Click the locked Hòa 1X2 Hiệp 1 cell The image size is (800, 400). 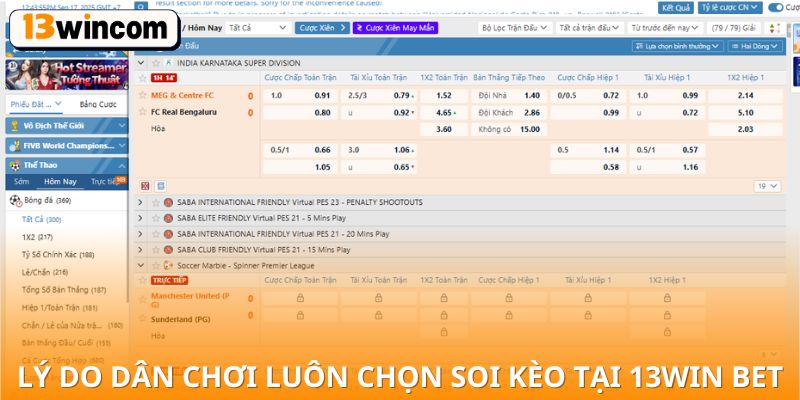pos(667,332)
